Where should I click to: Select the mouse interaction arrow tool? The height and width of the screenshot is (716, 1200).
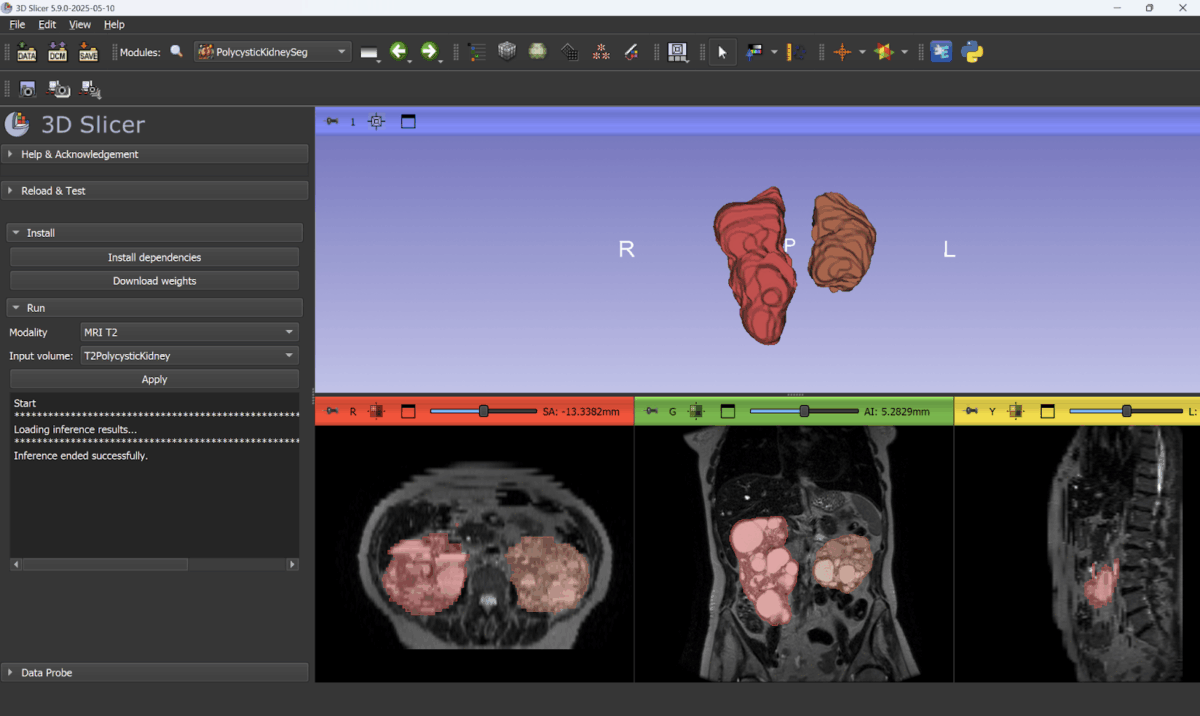(722, 51)
